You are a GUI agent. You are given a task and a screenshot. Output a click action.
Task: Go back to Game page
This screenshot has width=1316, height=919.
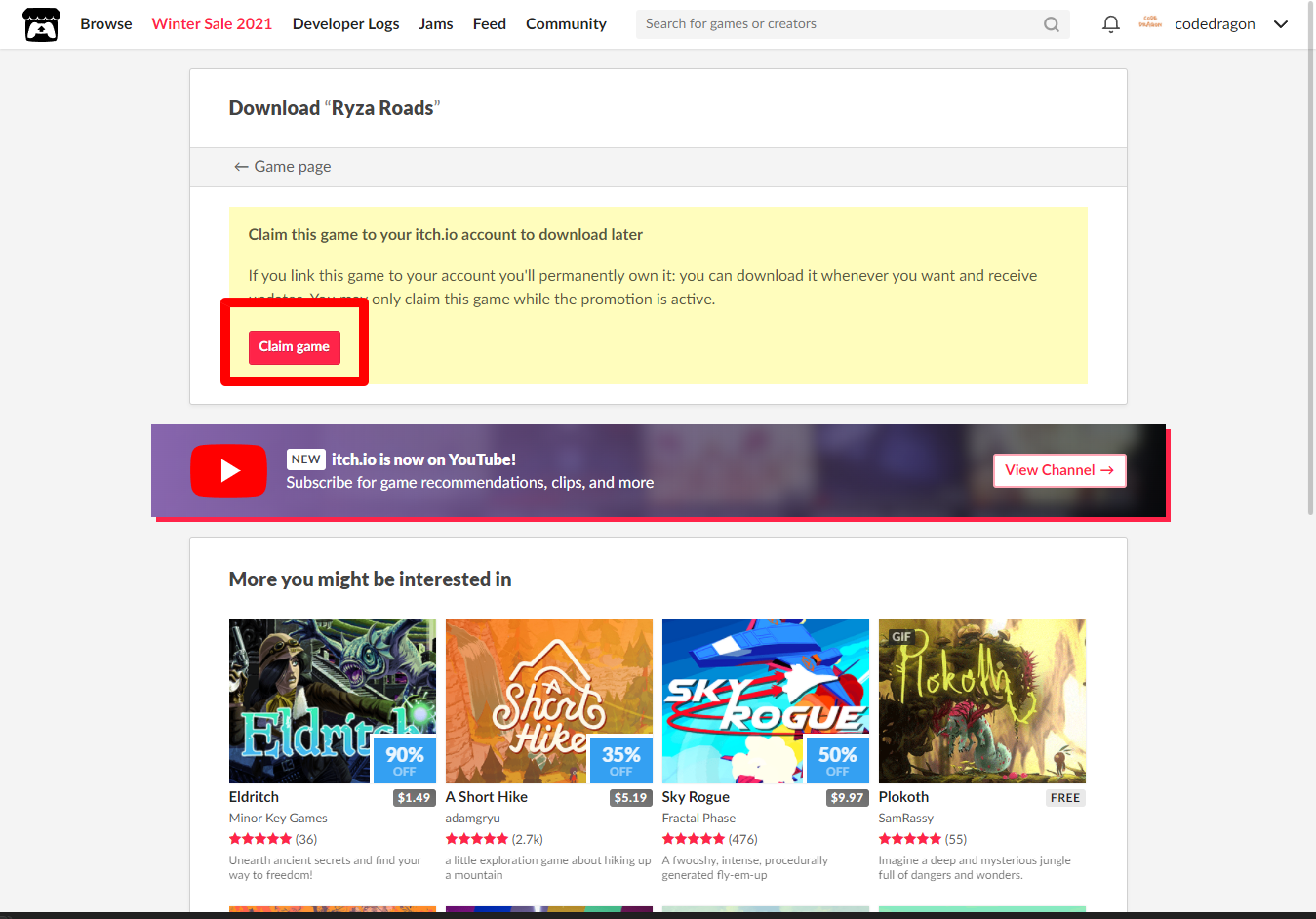point(282,167)
